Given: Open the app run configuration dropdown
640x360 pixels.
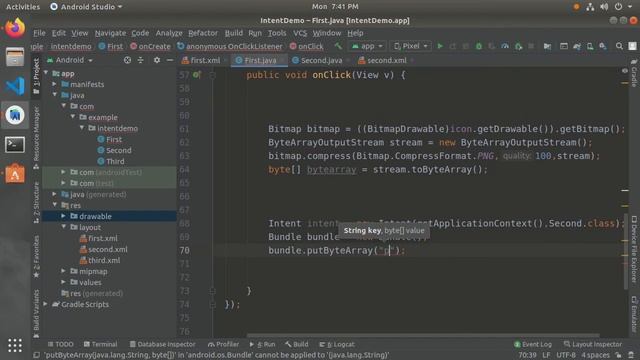Looking at the screenshot, I should [367, 46].
